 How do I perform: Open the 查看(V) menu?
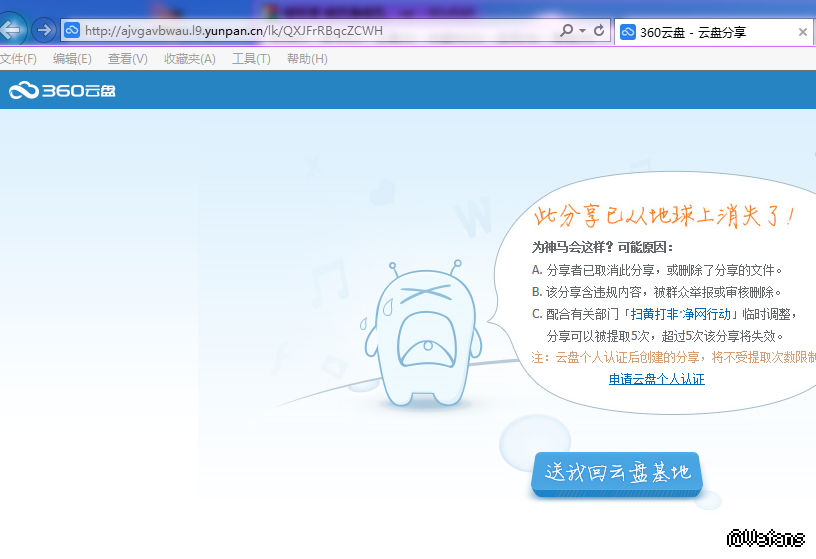(127, 59)
